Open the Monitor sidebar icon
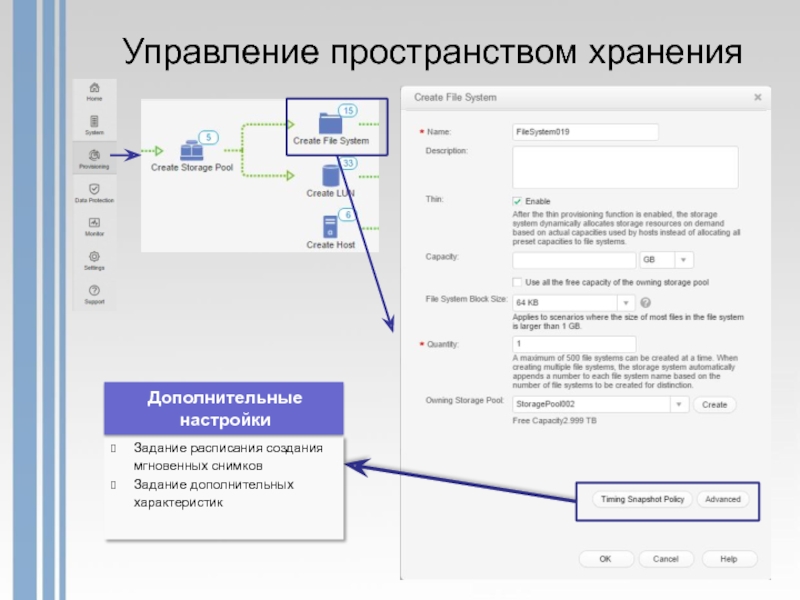 [x=94, y=227]
